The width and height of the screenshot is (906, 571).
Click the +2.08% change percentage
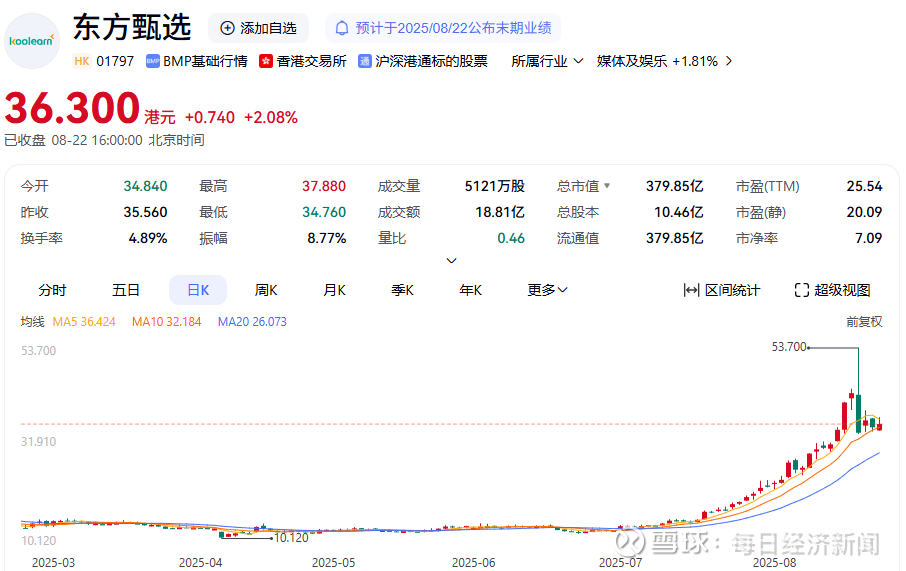tap(271, 117)
